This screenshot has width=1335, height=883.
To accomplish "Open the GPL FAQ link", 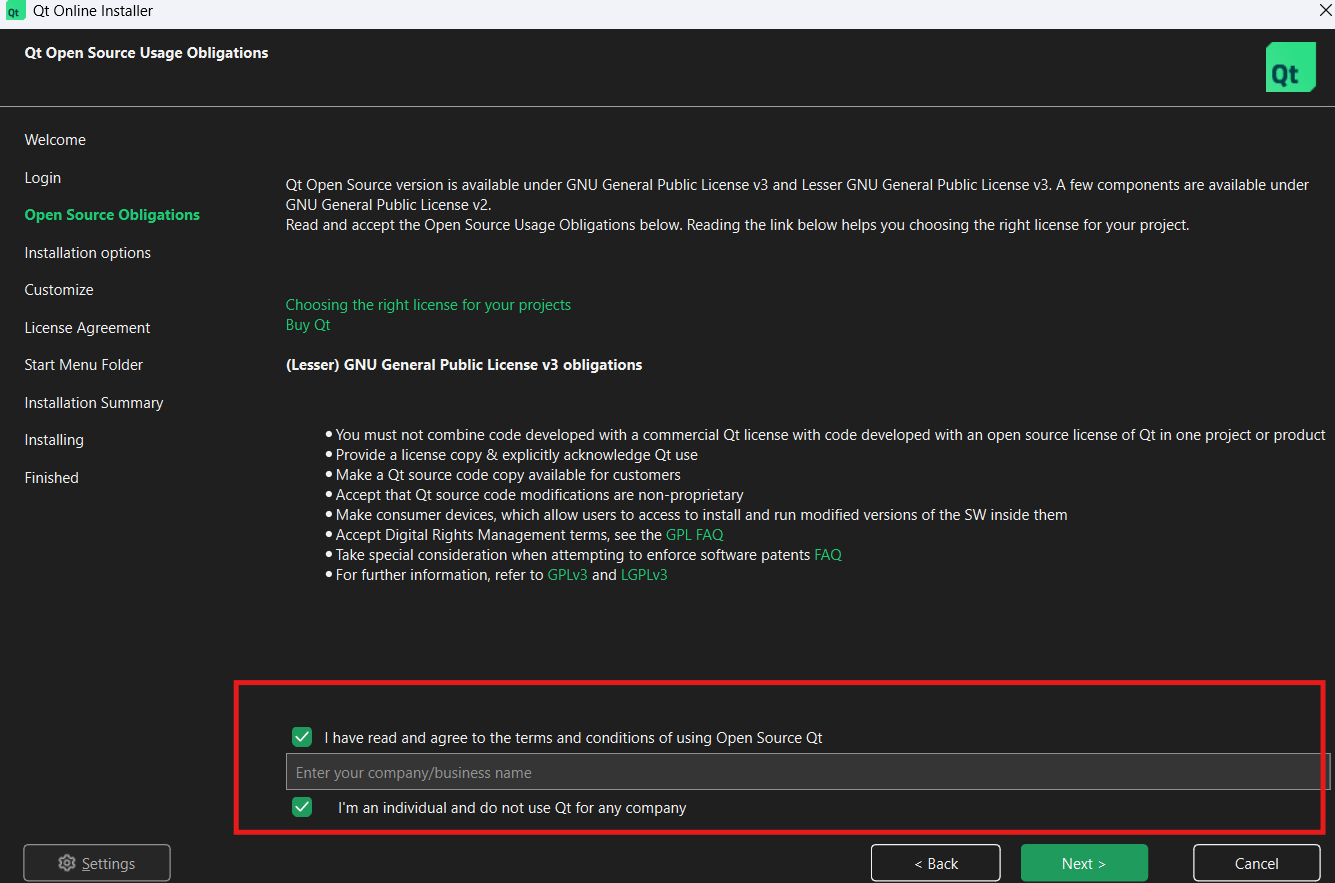I will 695,535.
